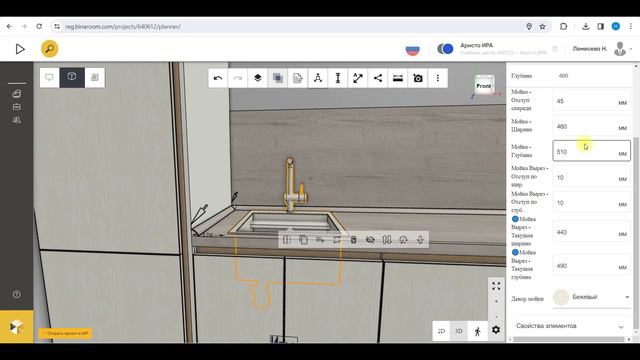Click the logo at bottom-left corner
This screenshot has width=640, height=360.
pos(16,327)
